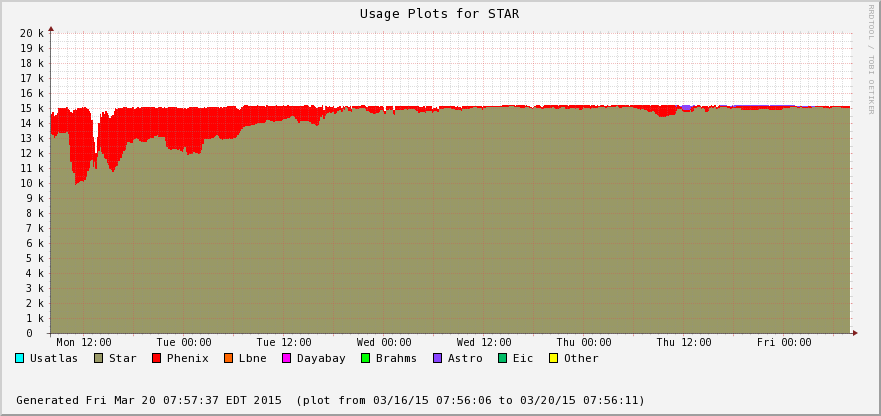Click the plot date range text in parentheses
Viewport: 881px width, 416px height.
471,400
